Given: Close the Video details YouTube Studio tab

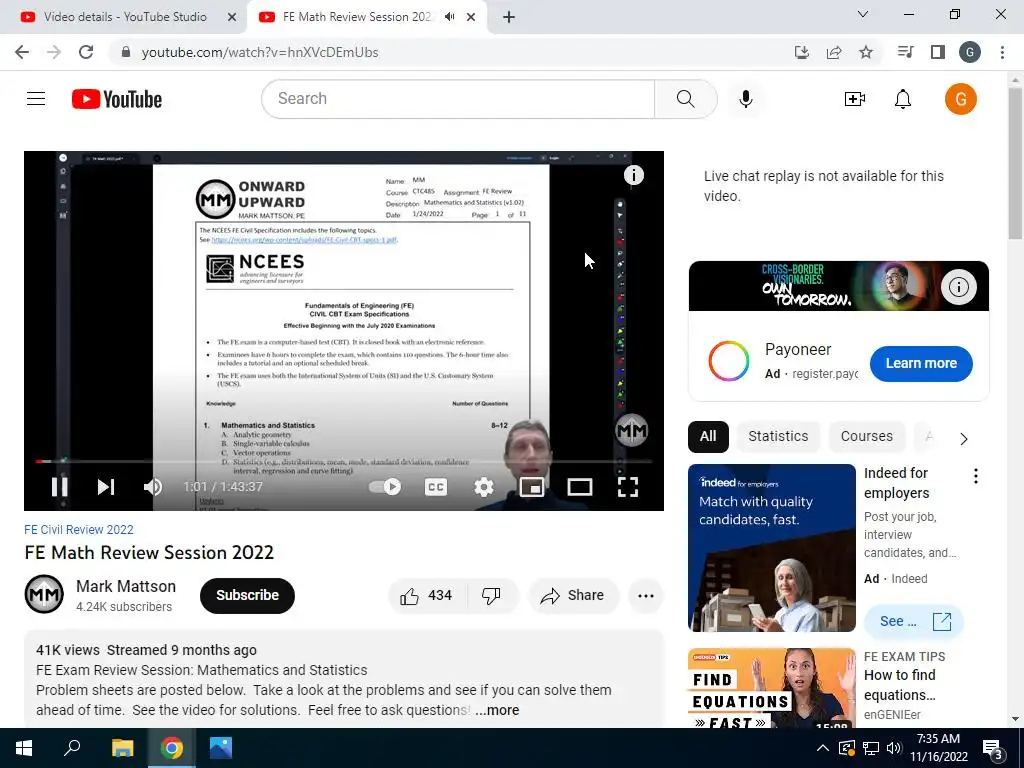Looking at the screenshot, I should [x=232, y=17].
